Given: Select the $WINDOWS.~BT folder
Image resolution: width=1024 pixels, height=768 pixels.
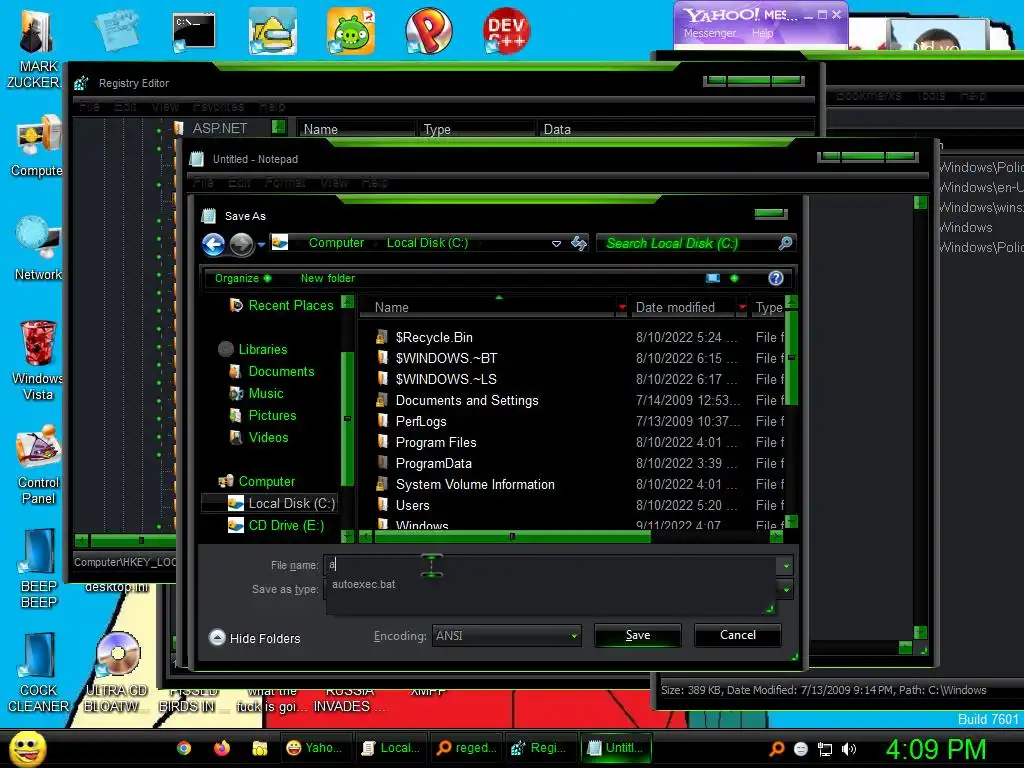Looking at the screenshot, I should (x=446, y=359).
